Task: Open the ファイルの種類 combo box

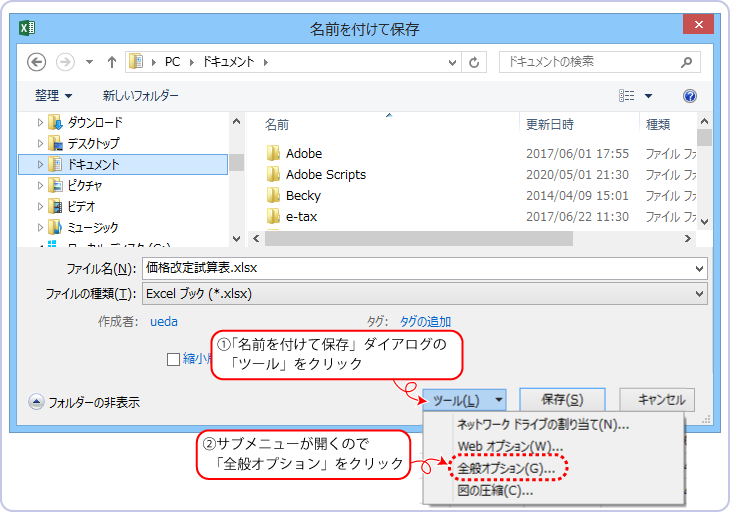Action: (x=425, y=294)
